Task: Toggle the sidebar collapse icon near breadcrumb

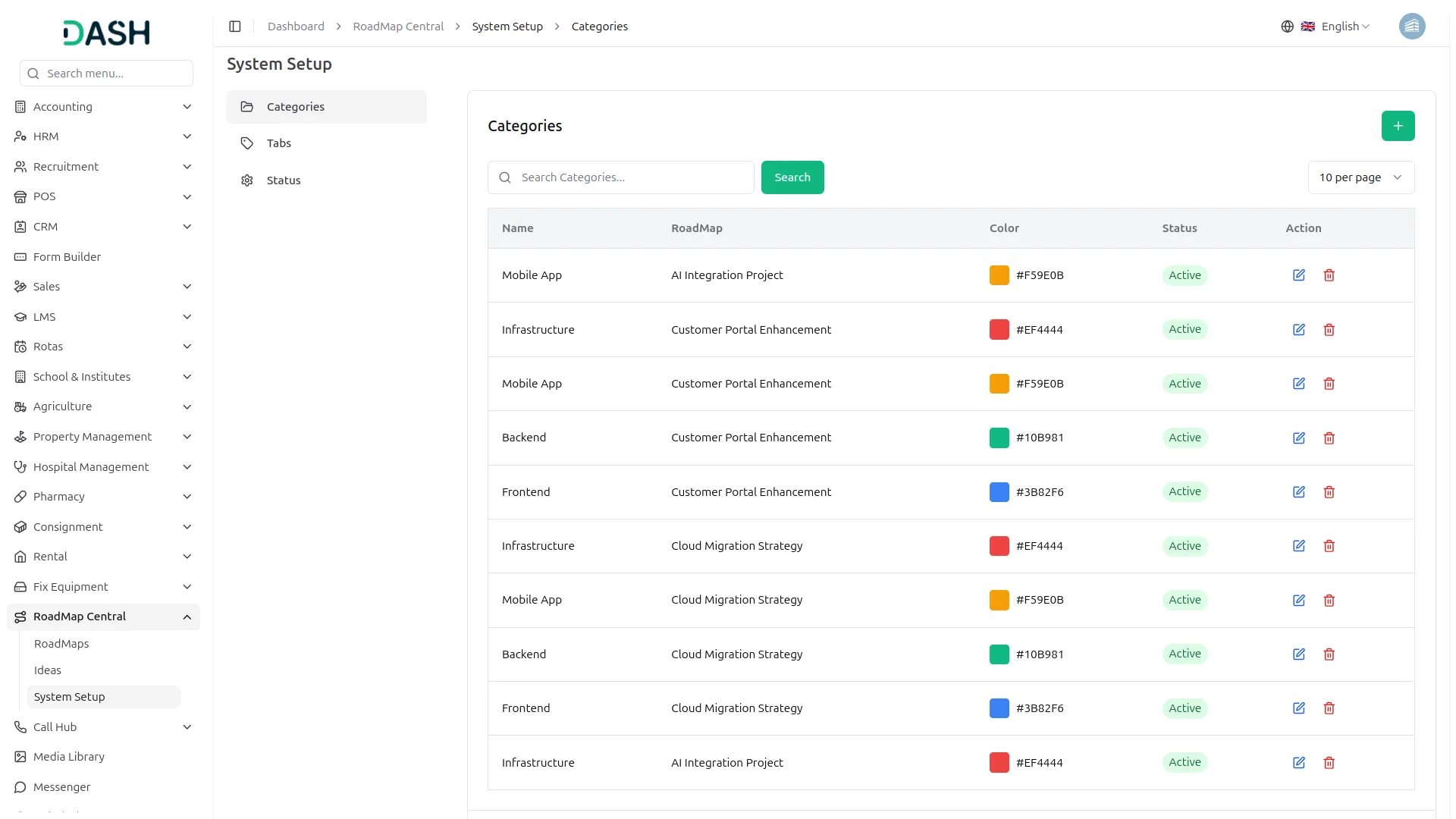Action: pyautogui.click(x=234, y=26)
